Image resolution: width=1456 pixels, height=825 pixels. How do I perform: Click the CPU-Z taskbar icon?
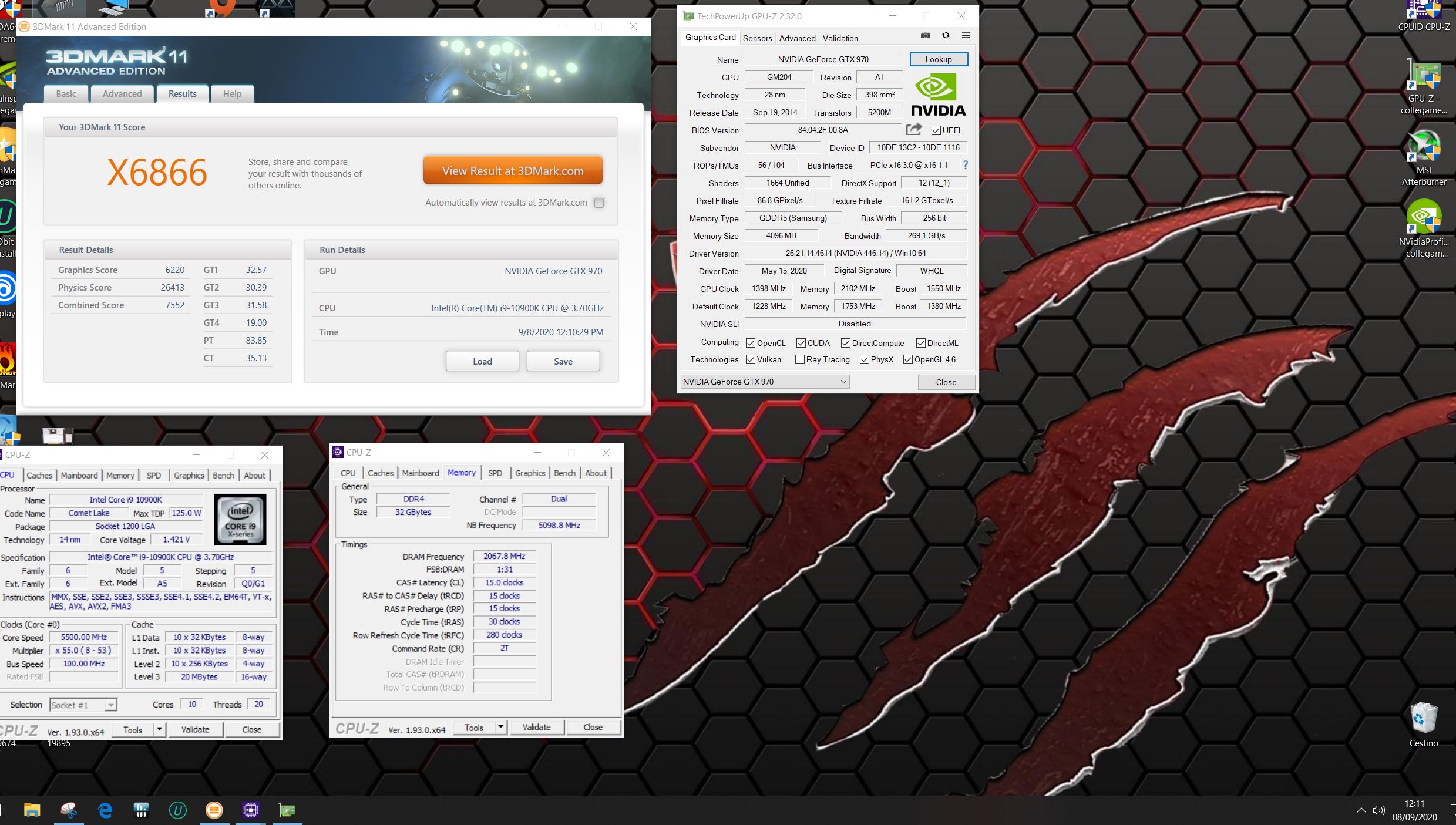(x=251, y=810)
